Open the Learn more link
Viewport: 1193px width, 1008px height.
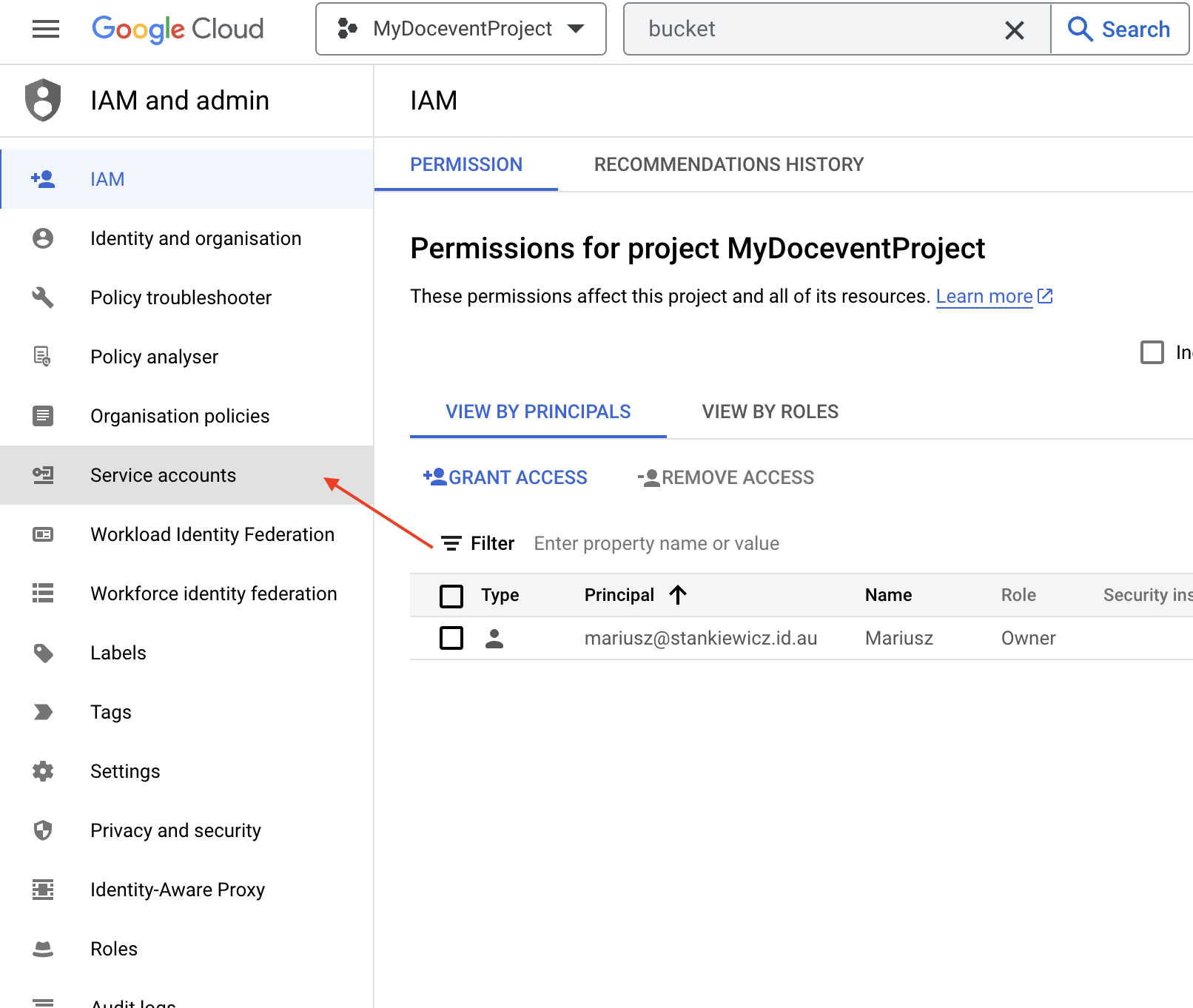(x=984, y=296)
